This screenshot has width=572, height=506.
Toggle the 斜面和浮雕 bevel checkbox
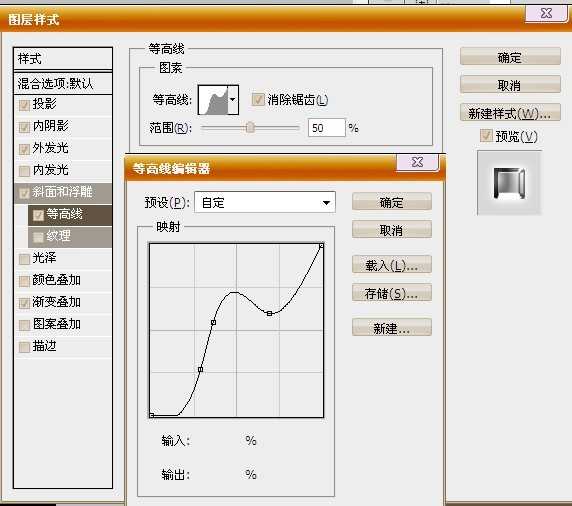click(x=24, y=193)
